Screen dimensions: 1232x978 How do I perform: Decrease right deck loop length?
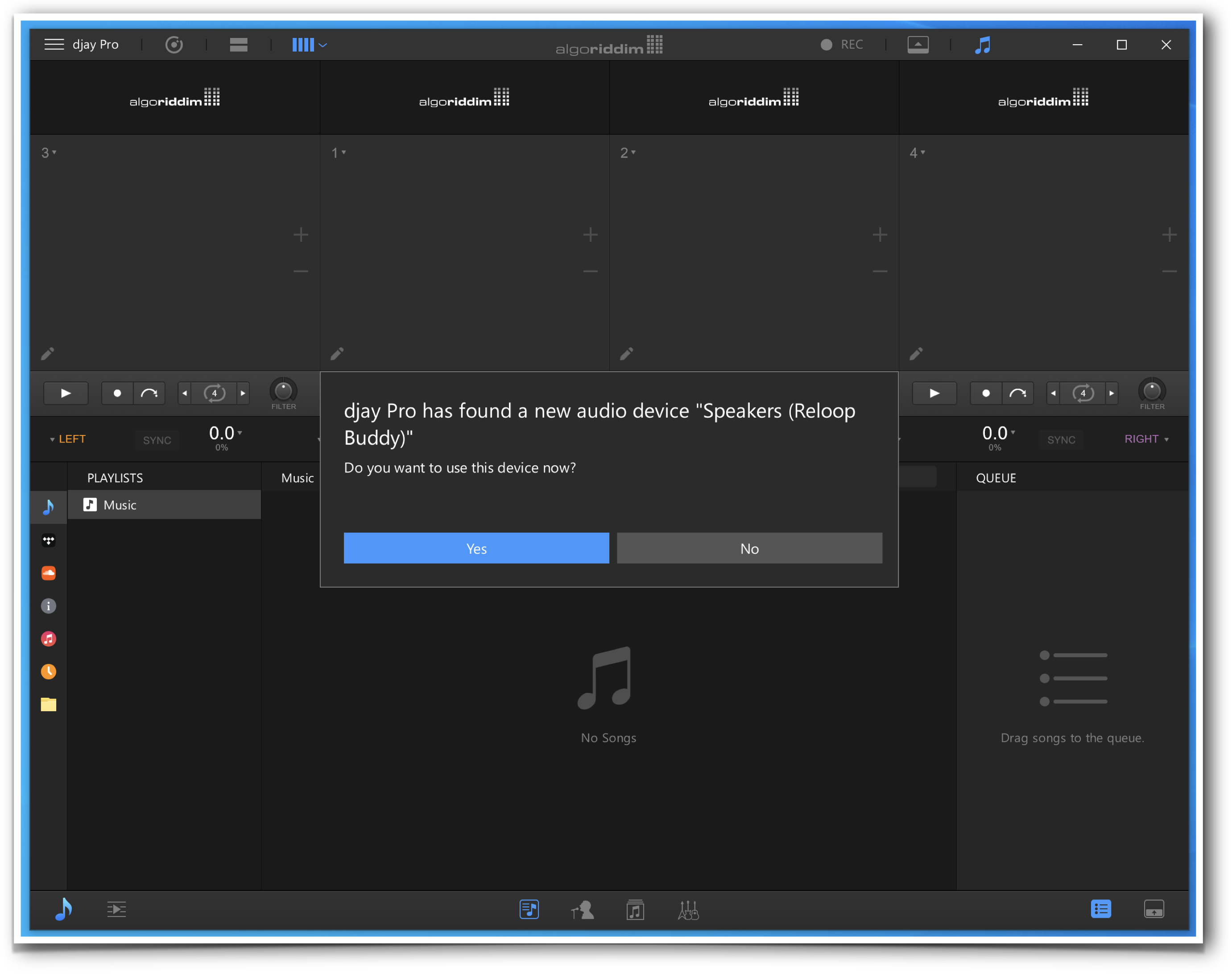1053,393
